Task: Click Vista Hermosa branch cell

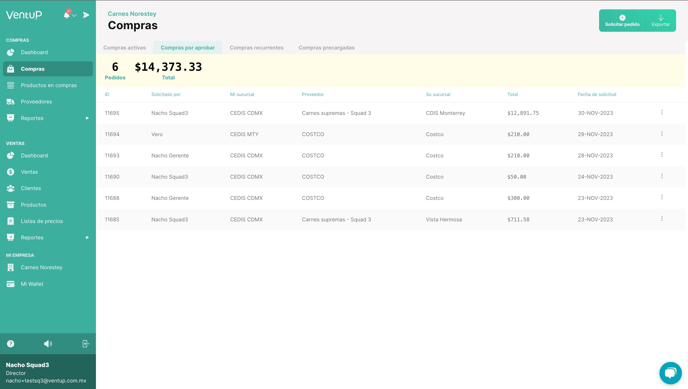Action: tap(444, 219)
